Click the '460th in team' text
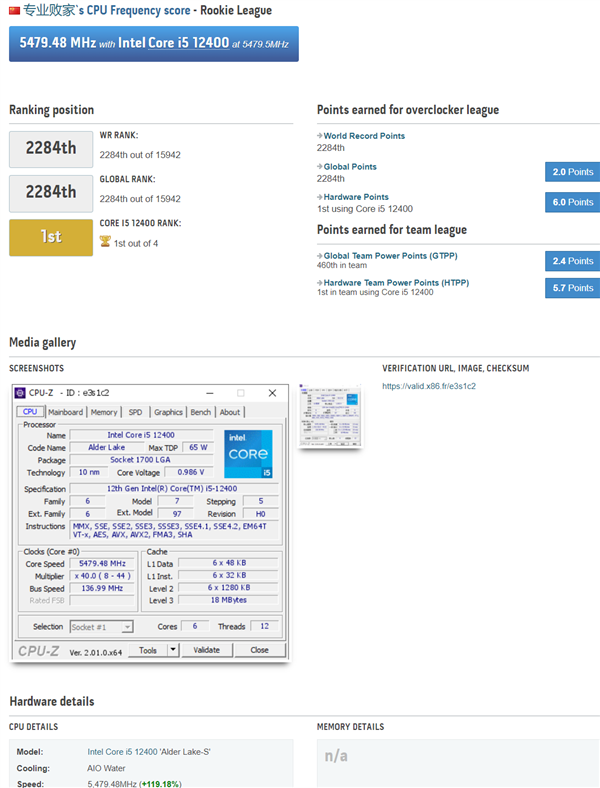Viewport: 600px width, 788px height. coord(342,265)
